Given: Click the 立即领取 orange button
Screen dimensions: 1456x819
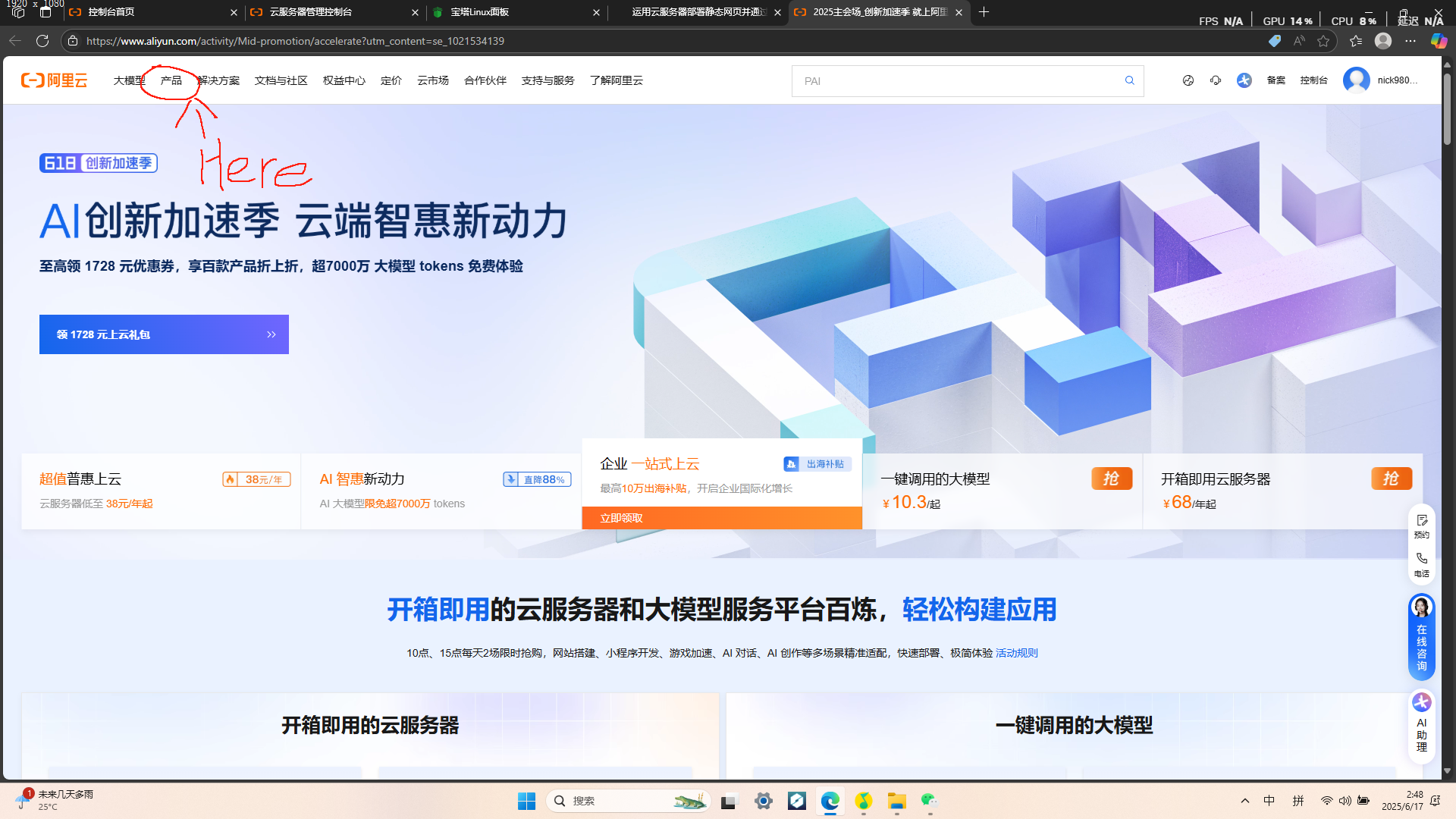Looking at the screenshot, I should tap(721, 518).
